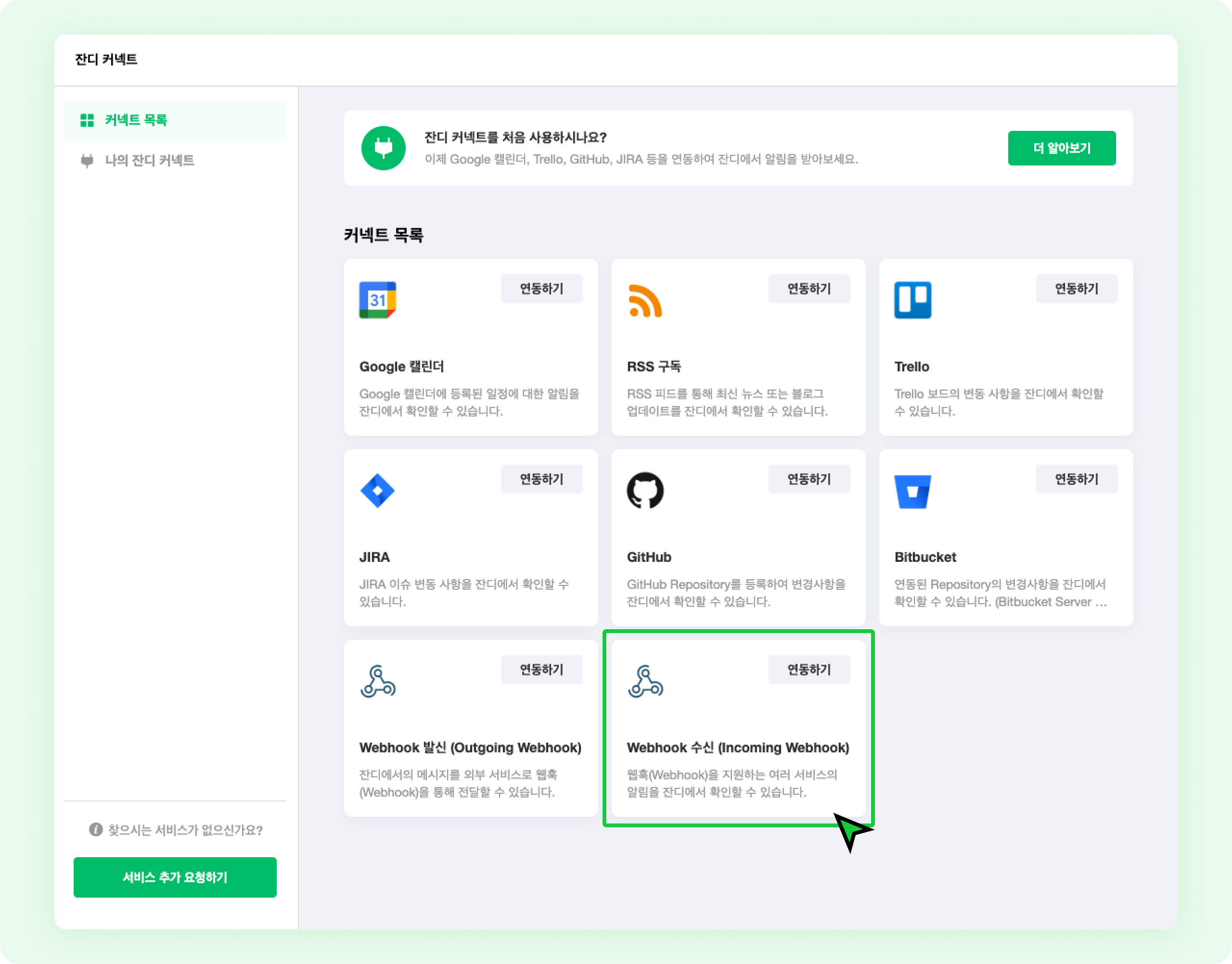
Task: Click the Outgoing Webhook icon
Action: [x=378, y=681]
